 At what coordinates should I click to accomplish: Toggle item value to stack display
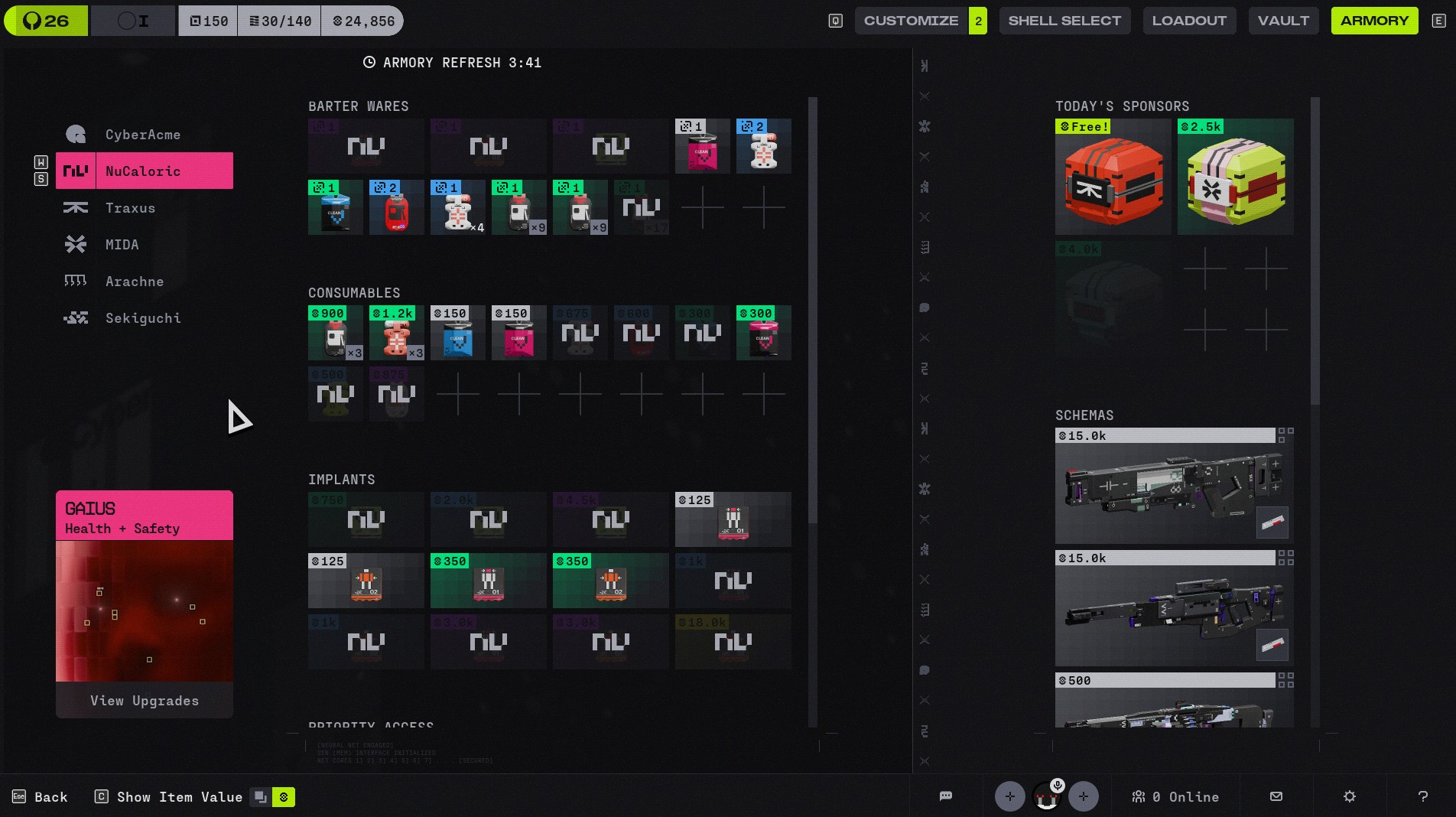[261, 797]
